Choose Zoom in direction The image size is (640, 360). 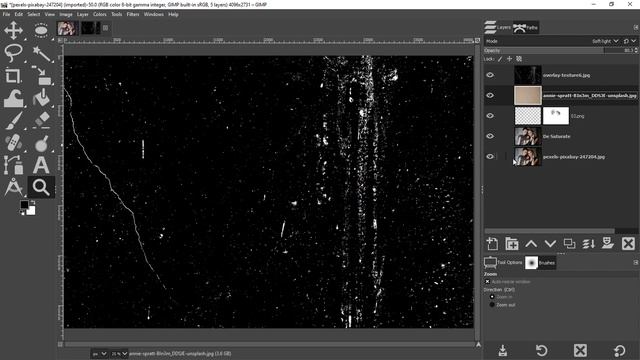[x=492, y=297]
